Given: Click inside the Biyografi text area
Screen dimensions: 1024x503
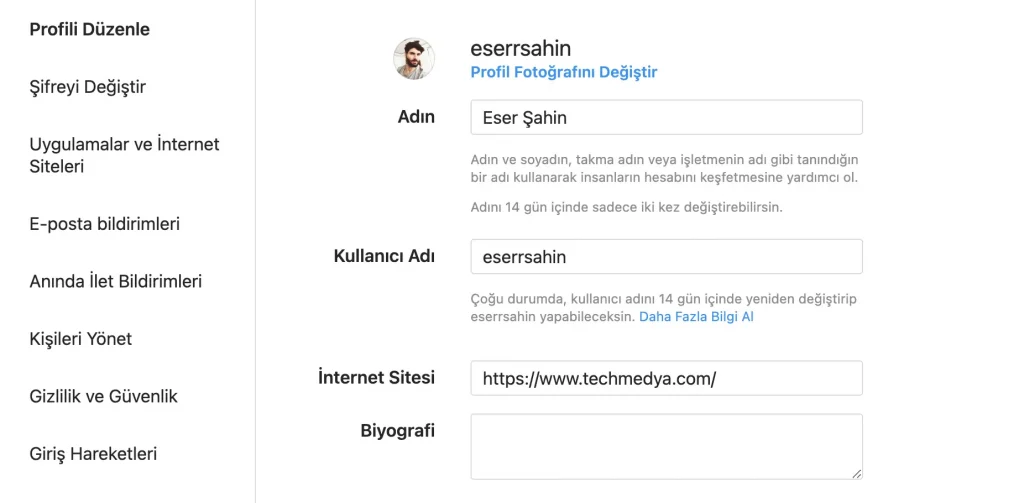Looking at the screenshot, I should (x=666, y=447).
